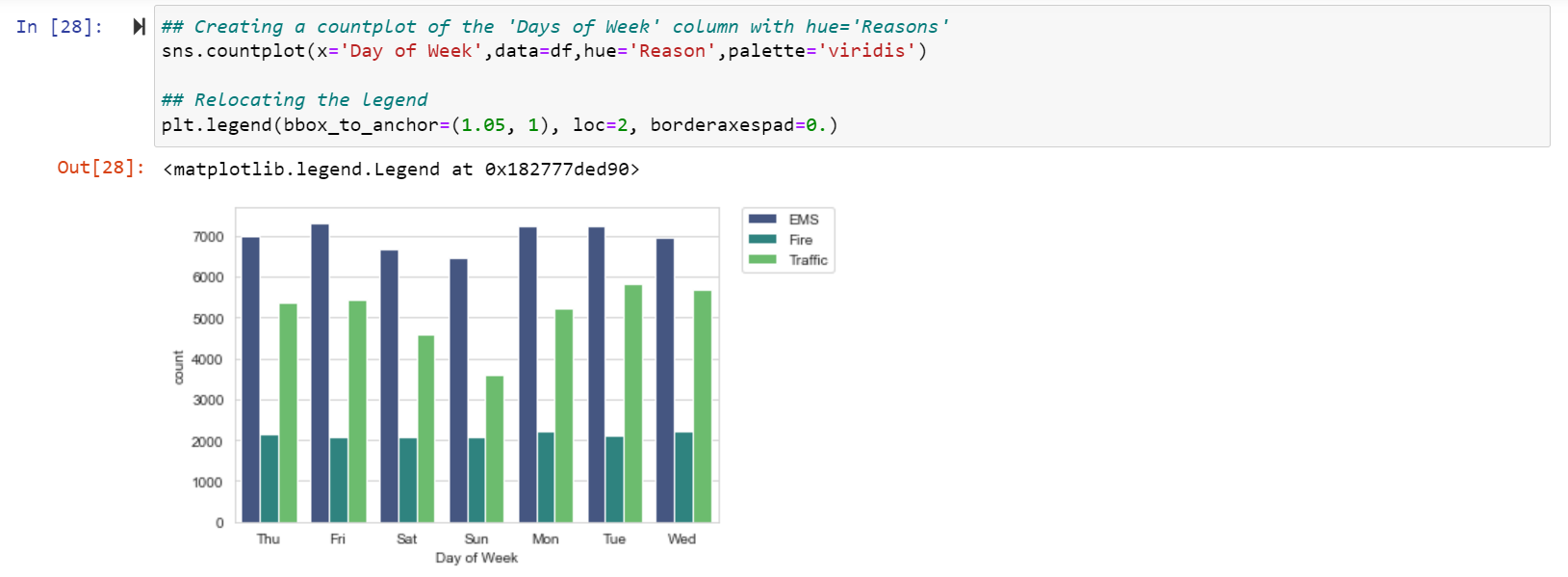The height and width of the screenshot is (577, 1568).
Task: Click the Fire legend color swatch
Action: [x=762, y=239]
